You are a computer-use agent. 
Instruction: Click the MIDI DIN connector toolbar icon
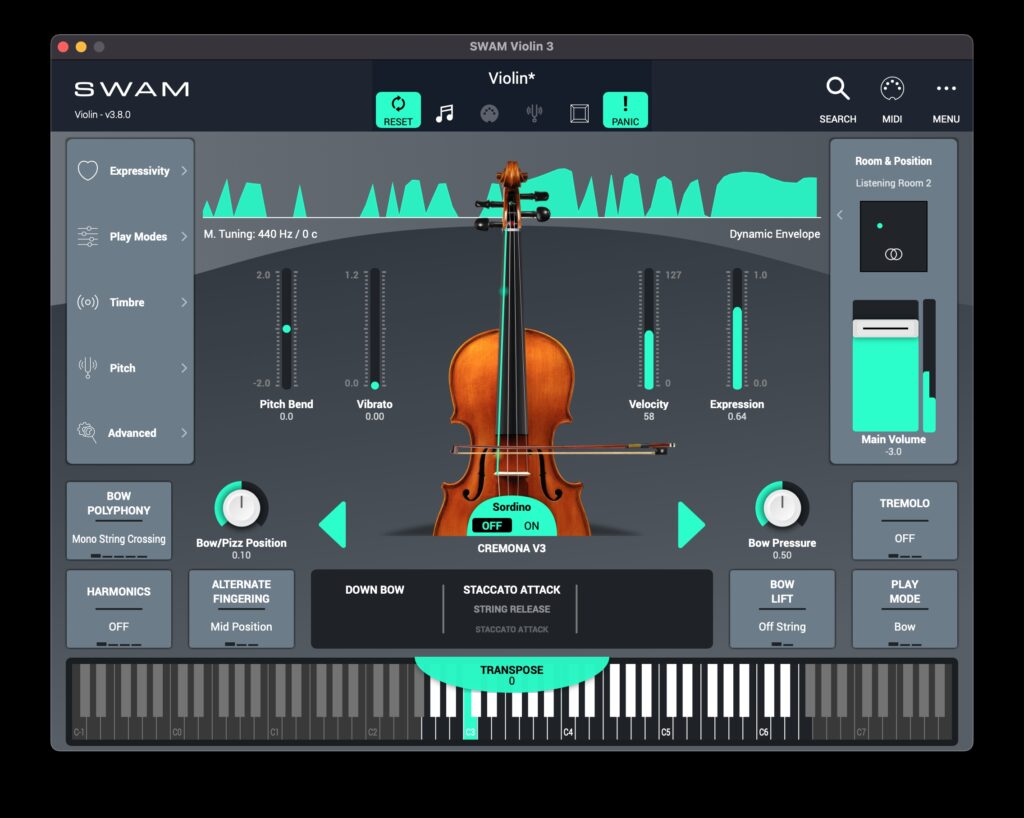pyautogui.click(x=487, y=111)
